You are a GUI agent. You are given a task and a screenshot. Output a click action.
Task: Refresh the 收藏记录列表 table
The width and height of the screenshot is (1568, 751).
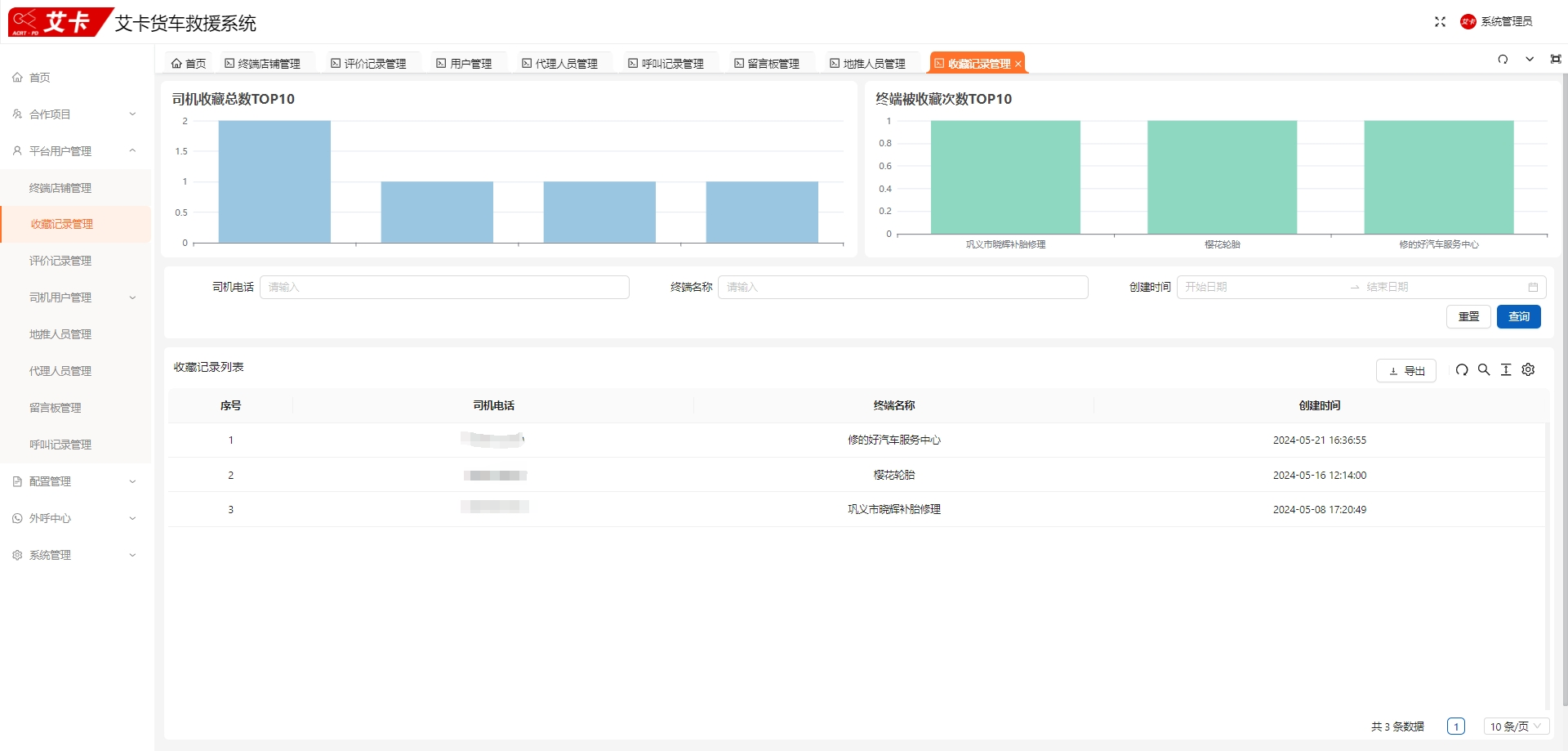[1462, 370]
